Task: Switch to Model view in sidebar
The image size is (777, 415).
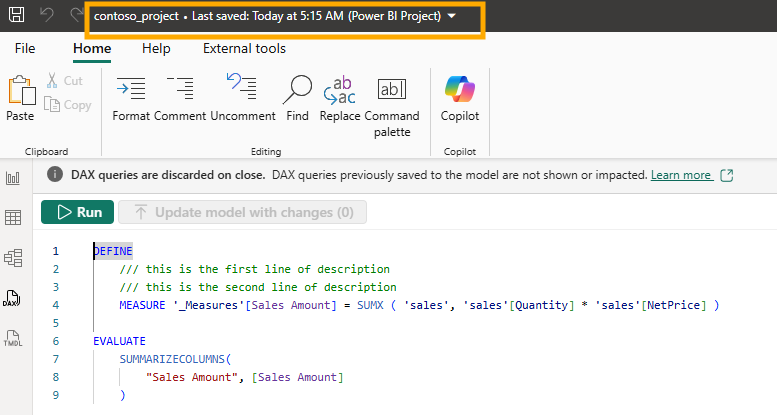Action: 13,258
